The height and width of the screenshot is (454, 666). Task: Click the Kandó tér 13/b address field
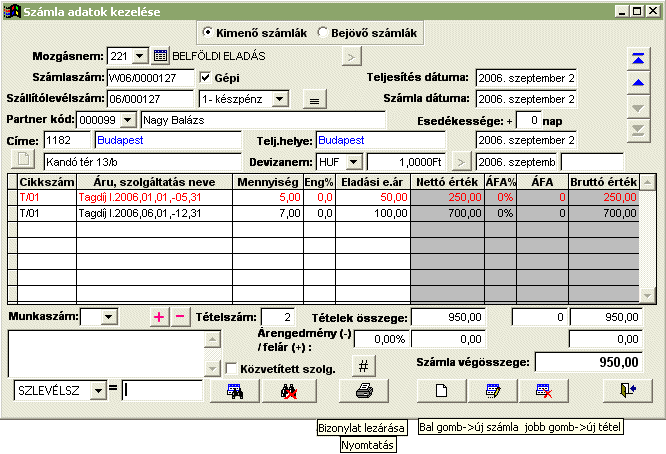143,162
